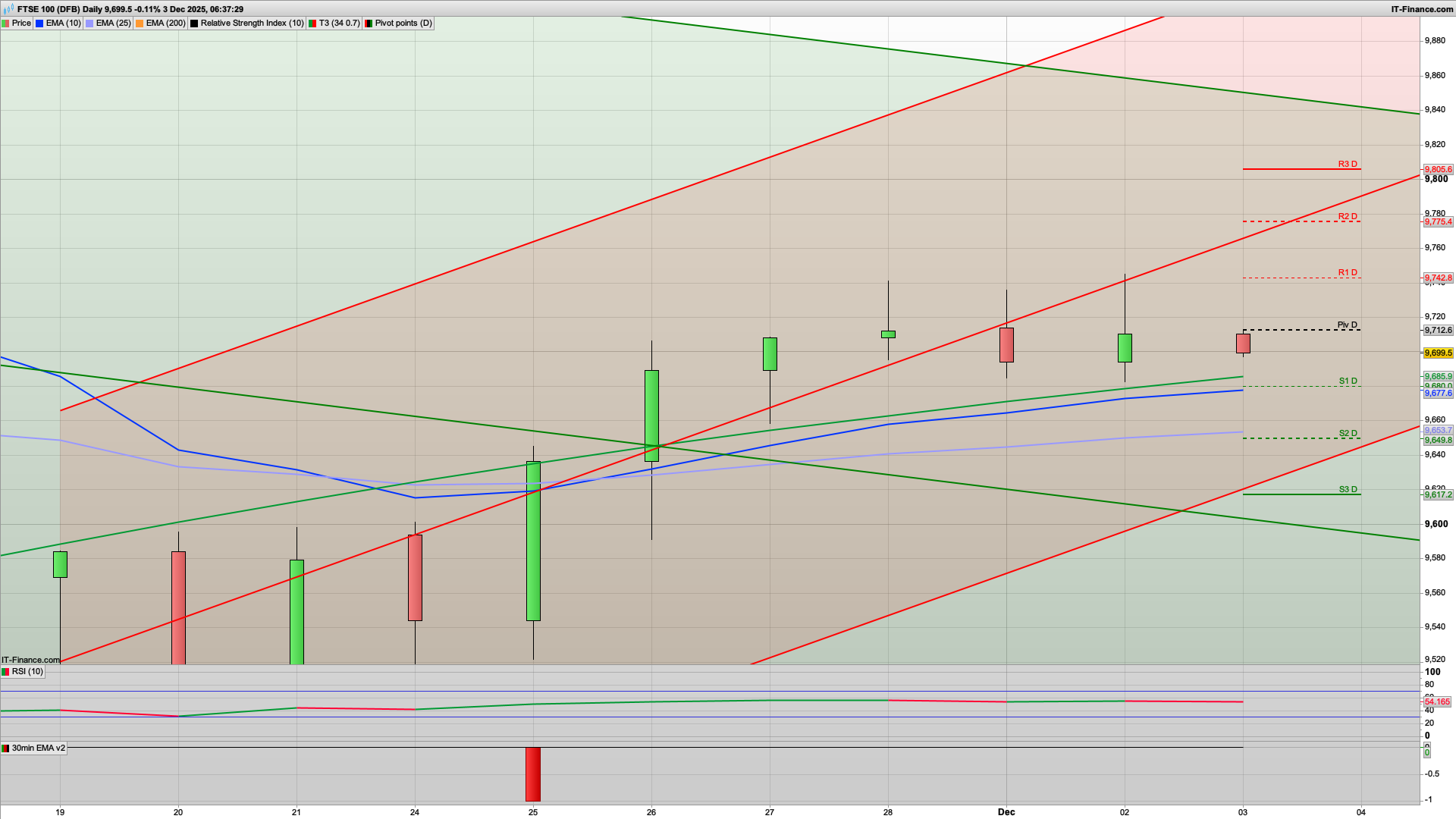
Task: Click the RSI (10) panel indicator icon
Action: pos(5,671)
